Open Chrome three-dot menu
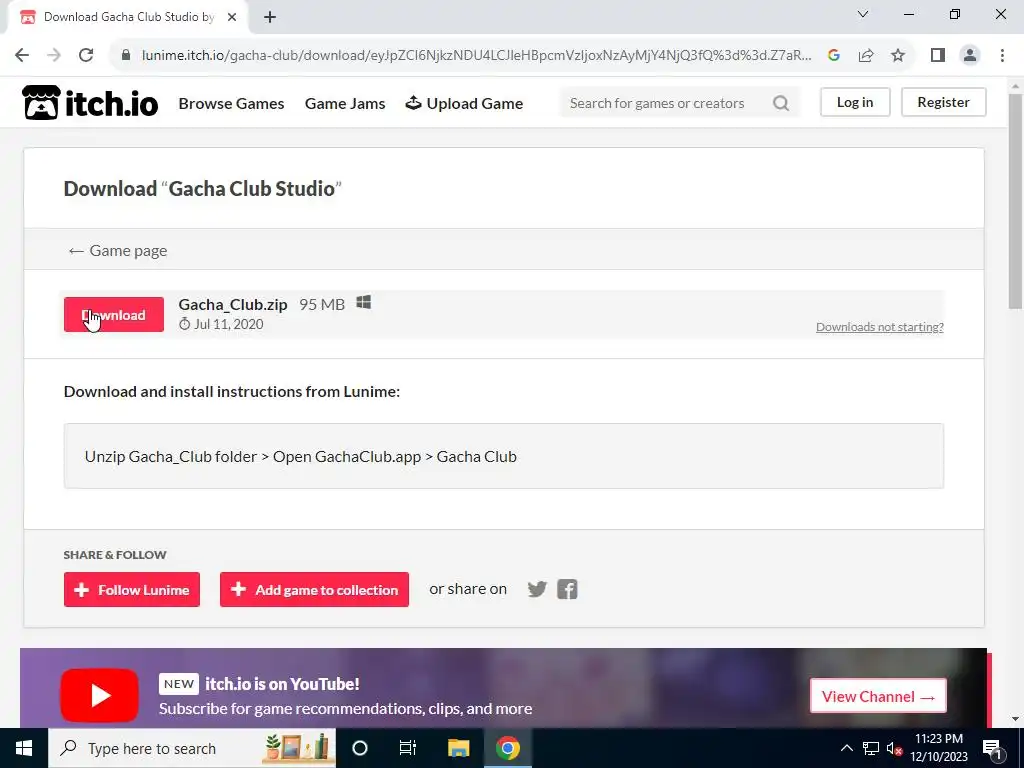The image size is (1024, 768). pos(1002,55)
